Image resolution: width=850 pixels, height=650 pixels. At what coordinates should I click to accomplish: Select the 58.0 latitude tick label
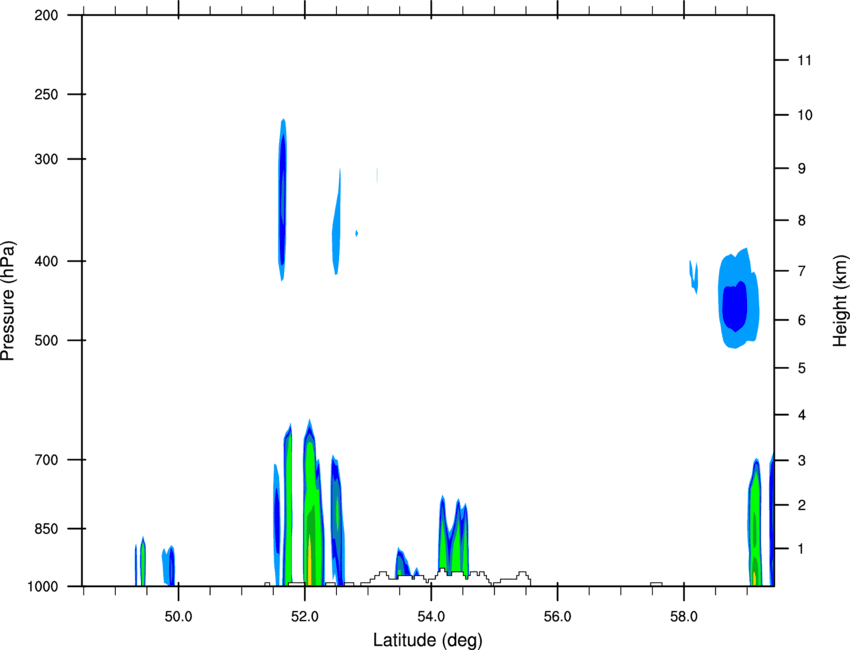point(684,617)
